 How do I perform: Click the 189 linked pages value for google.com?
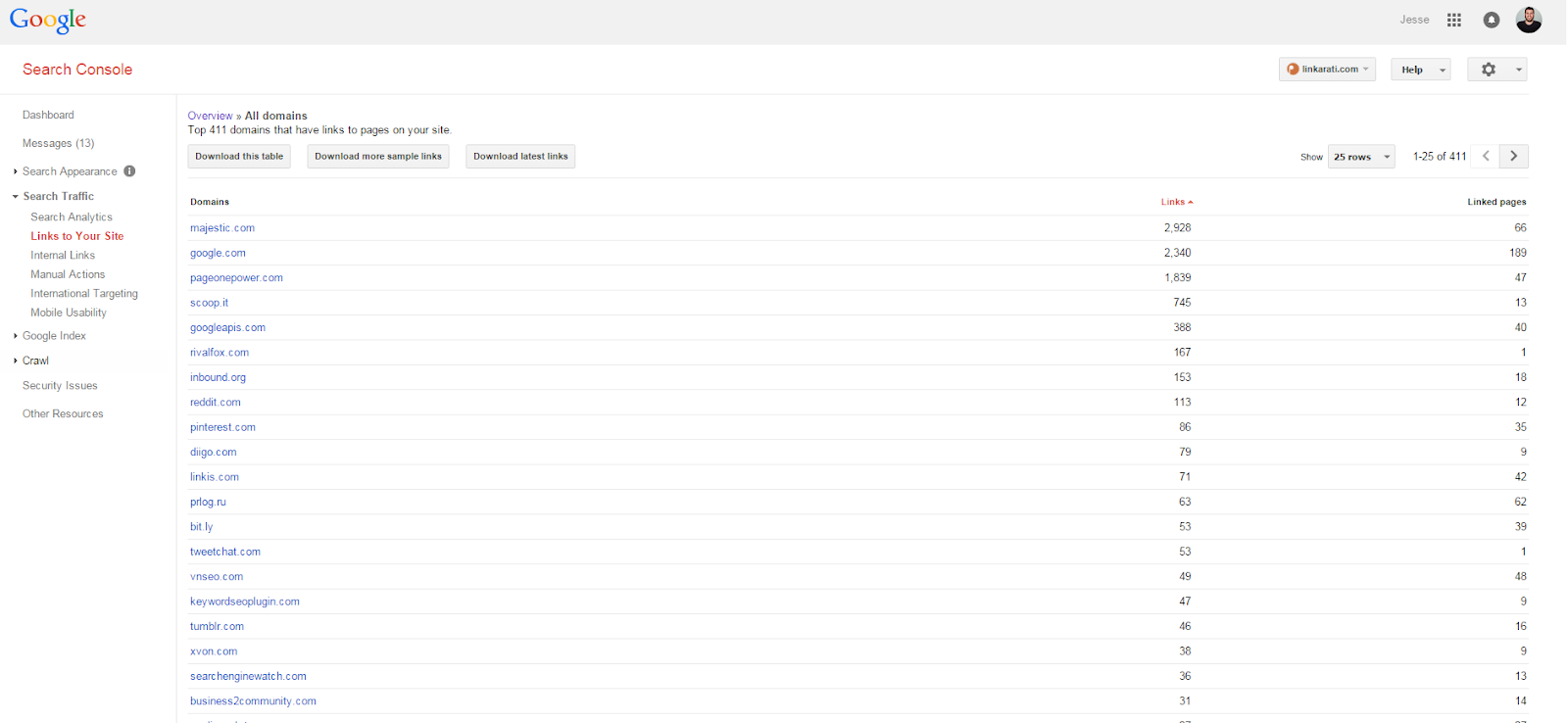[x=1518, y=253]
